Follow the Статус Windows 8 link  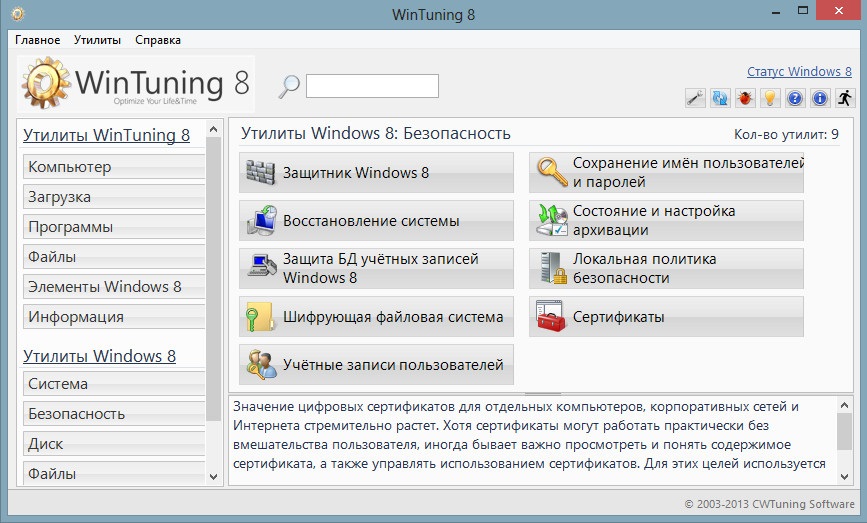[x=799, y=72]
